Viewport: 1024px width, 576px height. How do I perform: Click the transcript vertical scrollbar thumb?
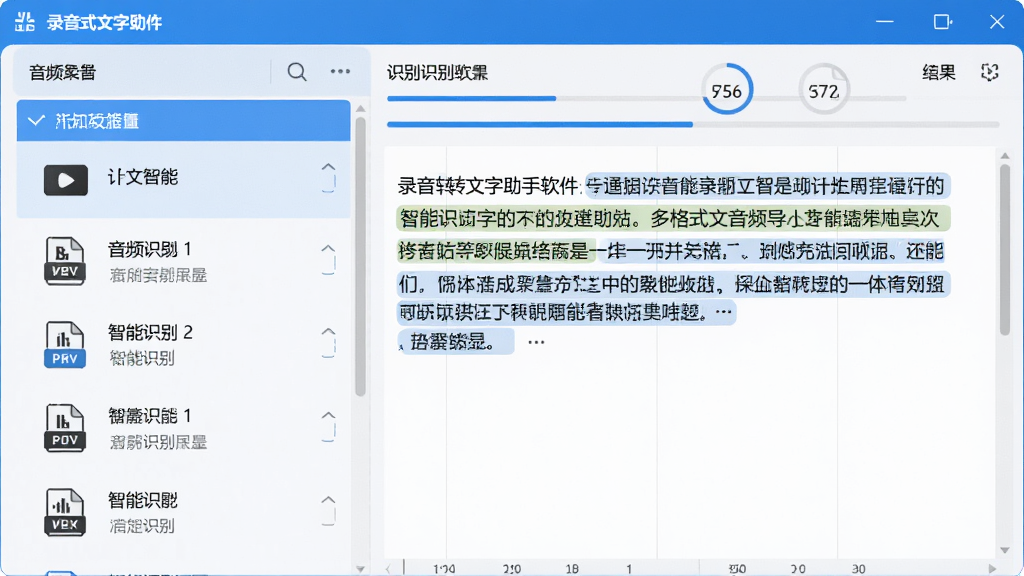click(x=1004, y=249)
